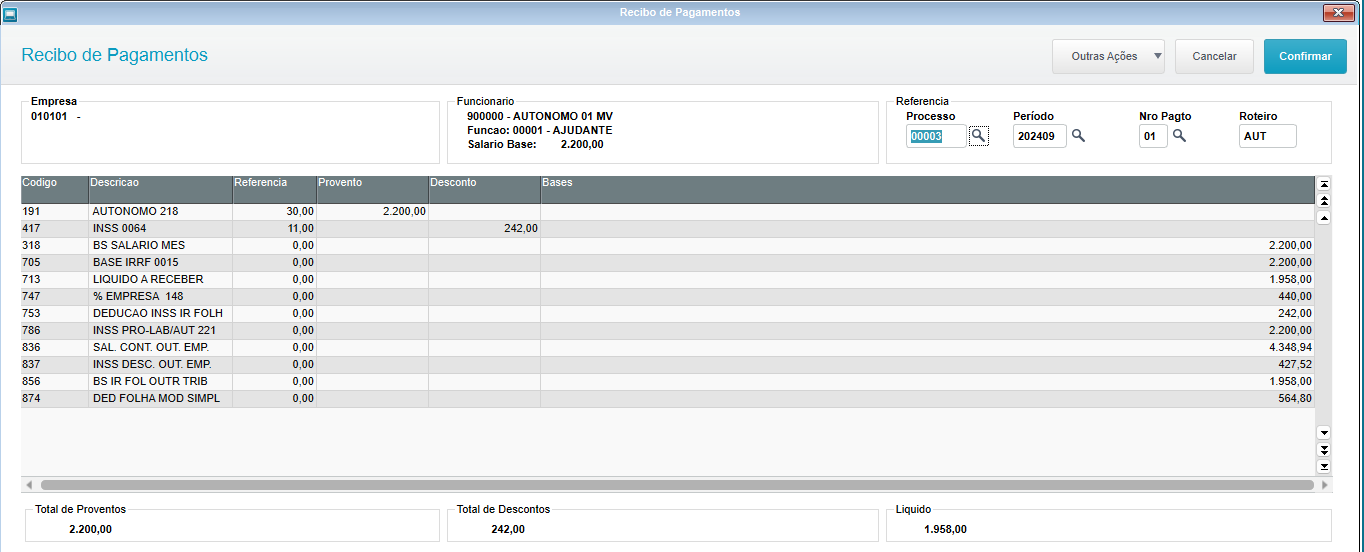Viewport: 1364px width, 552px height.
Task: Move one row up in grid
Action: (1324, 217)
